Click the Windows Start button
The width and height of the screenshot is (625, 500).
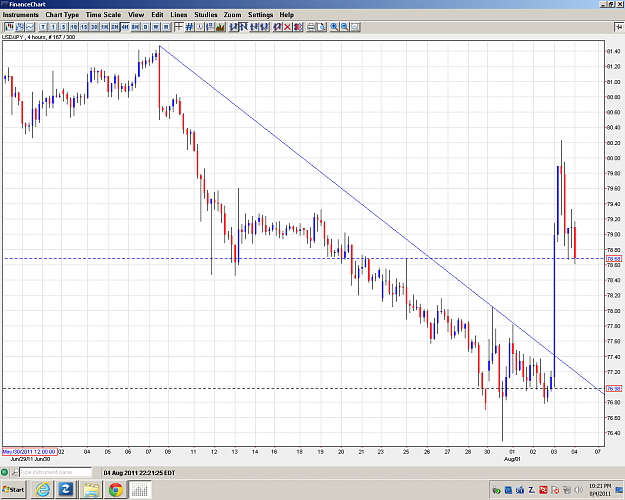click(x=14, y=490)
